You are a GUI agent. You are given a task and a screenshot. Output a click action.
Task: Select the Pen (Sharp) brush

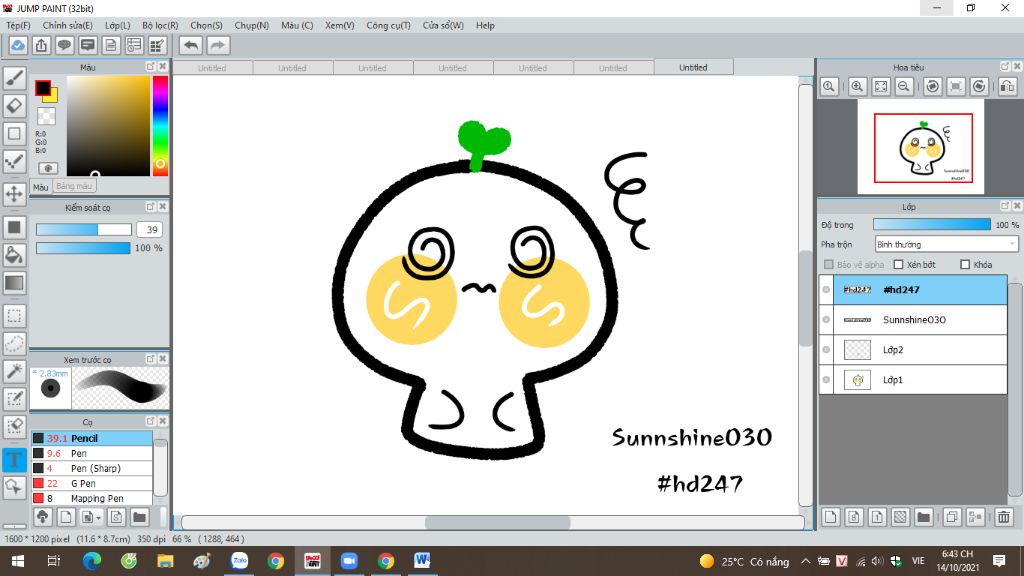click(91, 468)
